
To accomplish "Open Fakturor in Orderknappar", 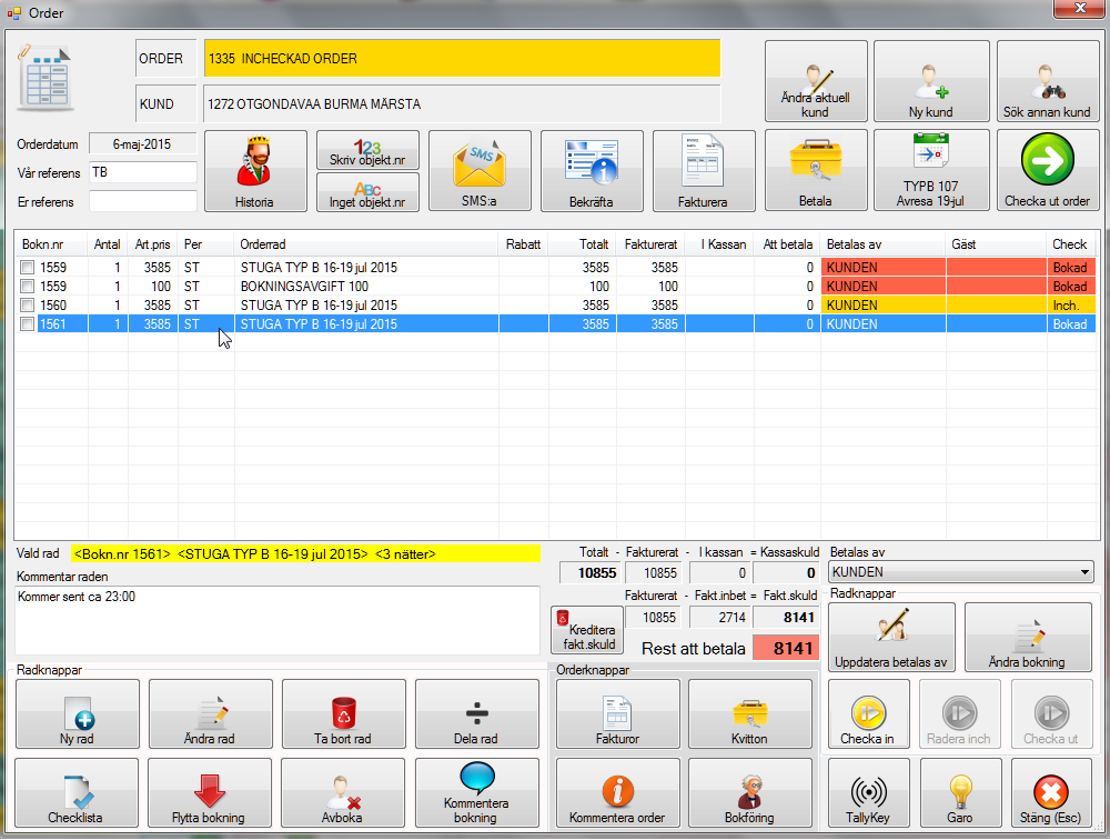I will (617, 714).
